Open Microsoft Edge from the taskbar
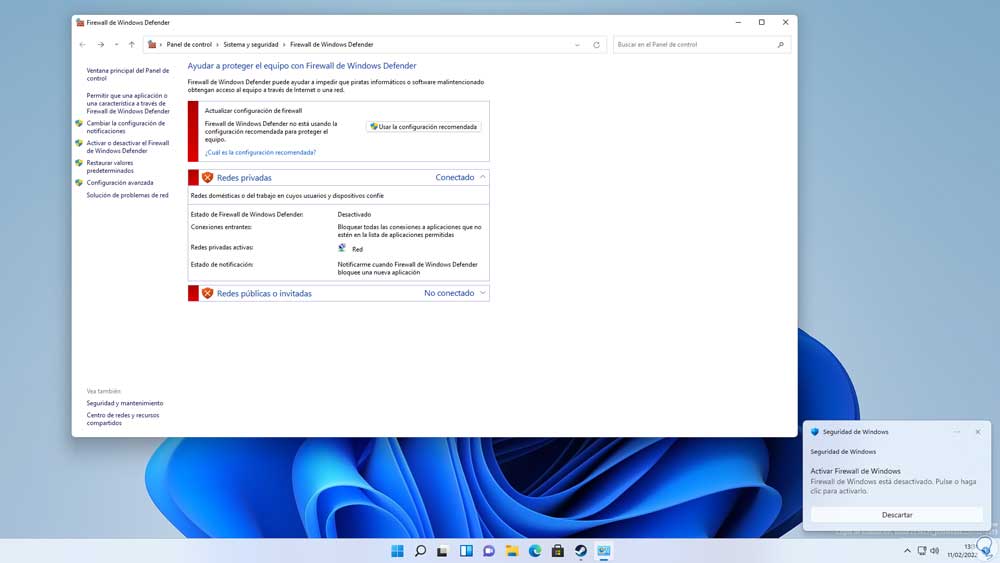Viewport: 1000px width, 563px height. [x=535, y=551]
